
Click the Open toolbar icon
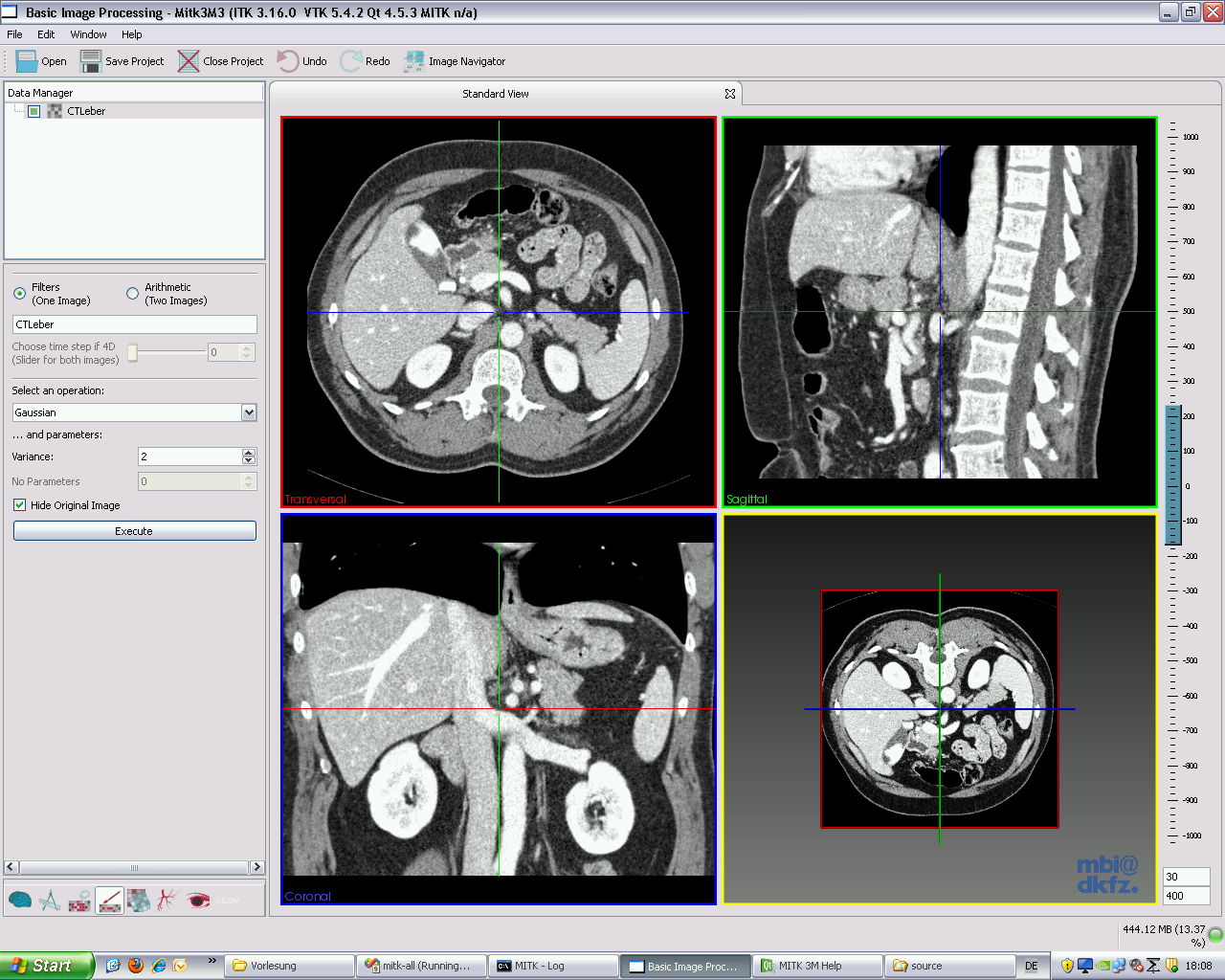coord(27,61)
